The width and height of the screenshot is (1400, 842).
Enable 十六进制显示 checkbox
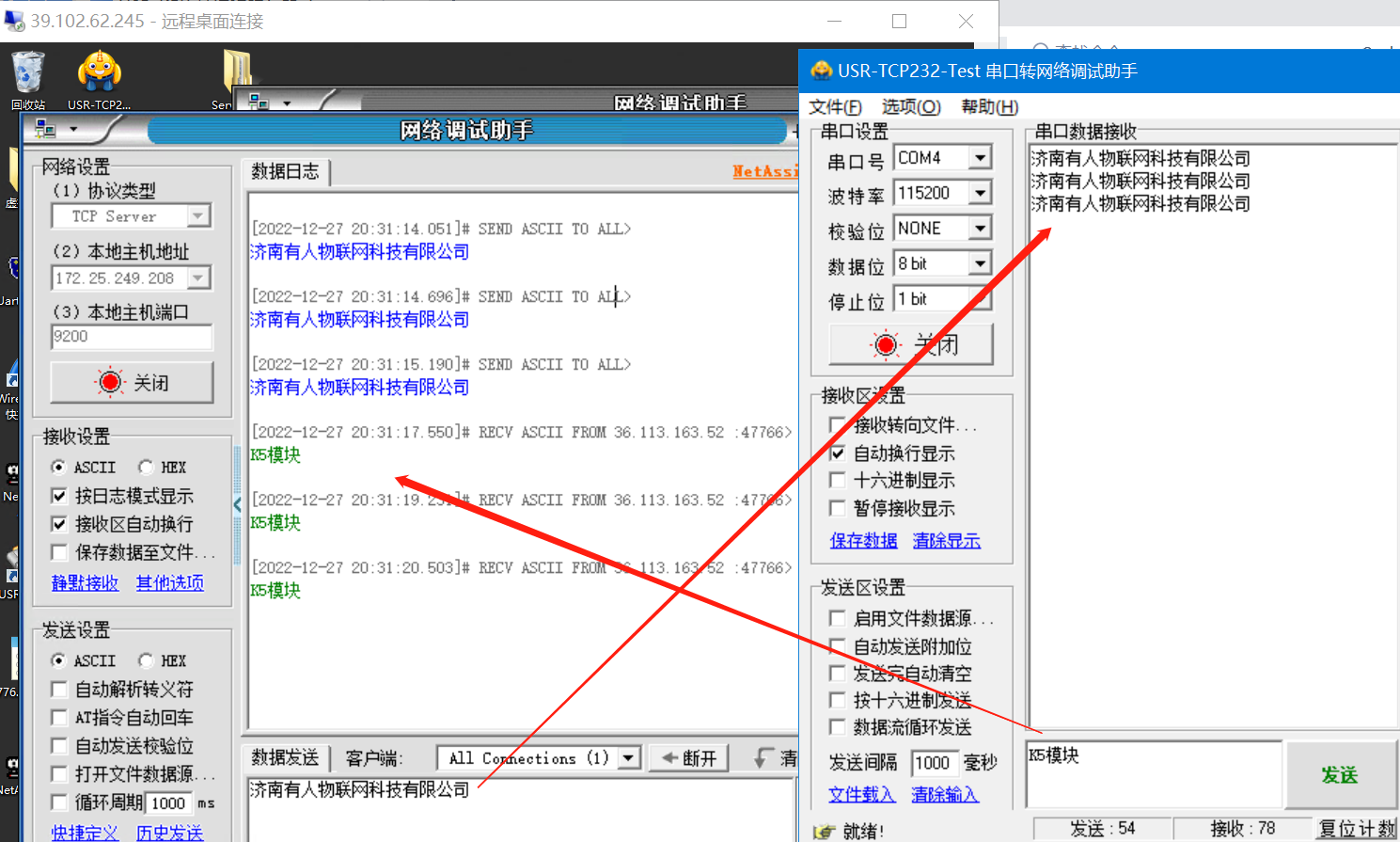click(x=837, y=481)
